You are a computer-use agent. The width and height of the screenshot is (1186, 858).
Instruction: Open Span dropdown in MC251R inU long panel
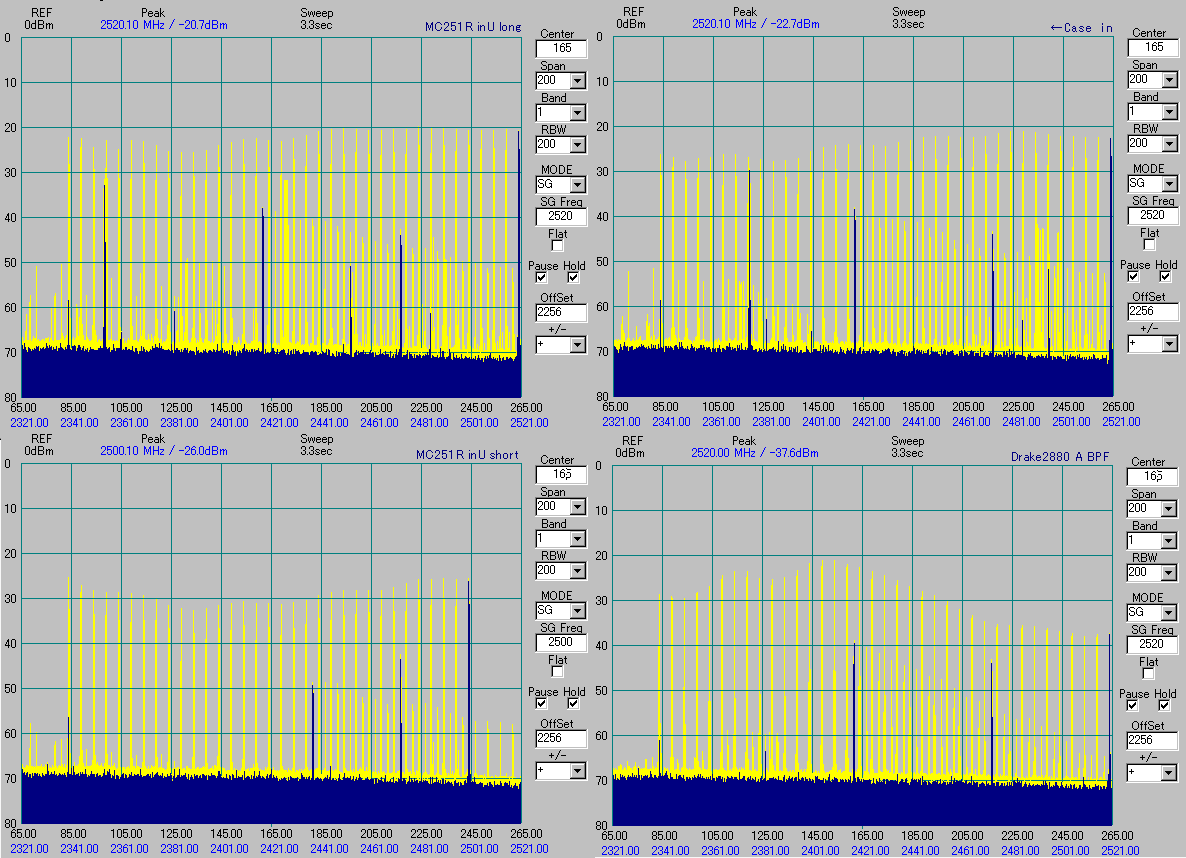coord(577,81)
